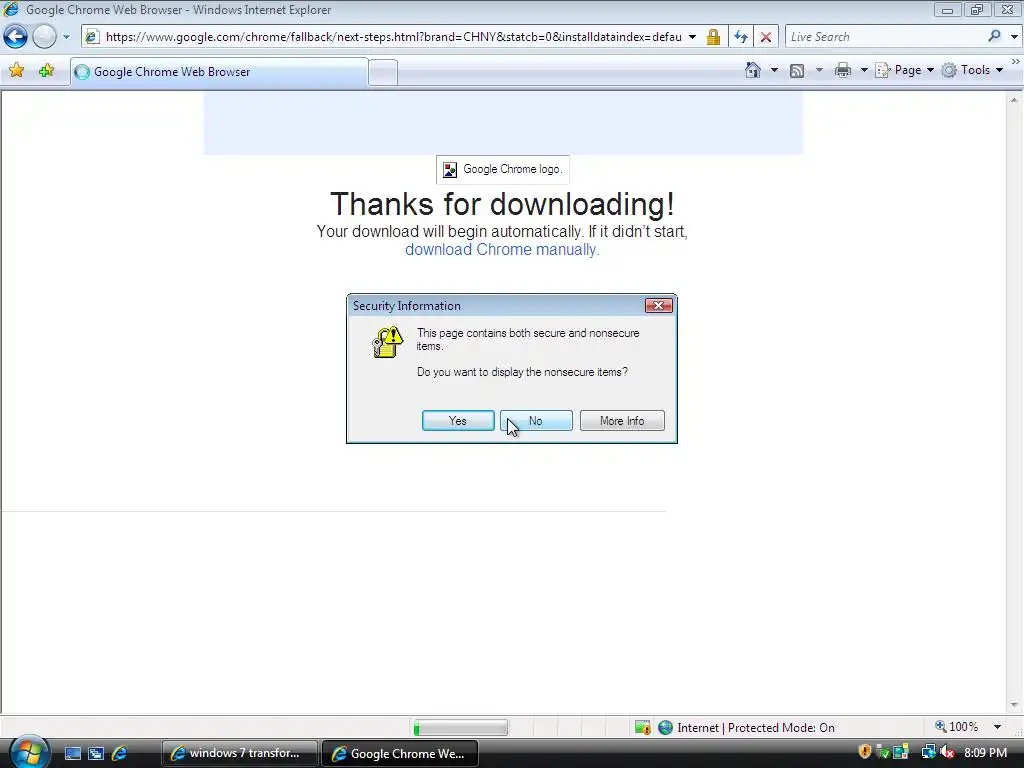Image resolution: width=1024 pixels, height=768 pixels.
Task: Show more toolbar commands chevron
Action: pos(1016,62)
